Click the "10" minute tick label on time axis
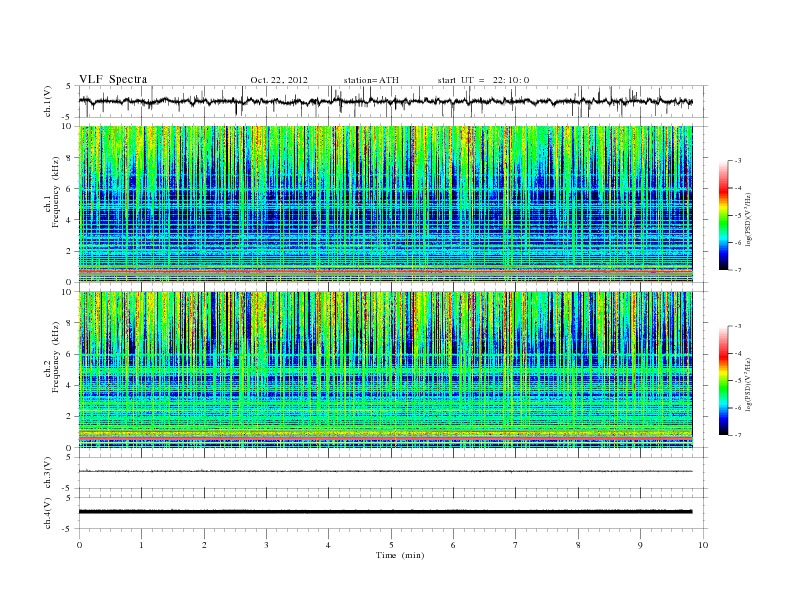Screen dimensions: 792x612 tap(703, 545)
